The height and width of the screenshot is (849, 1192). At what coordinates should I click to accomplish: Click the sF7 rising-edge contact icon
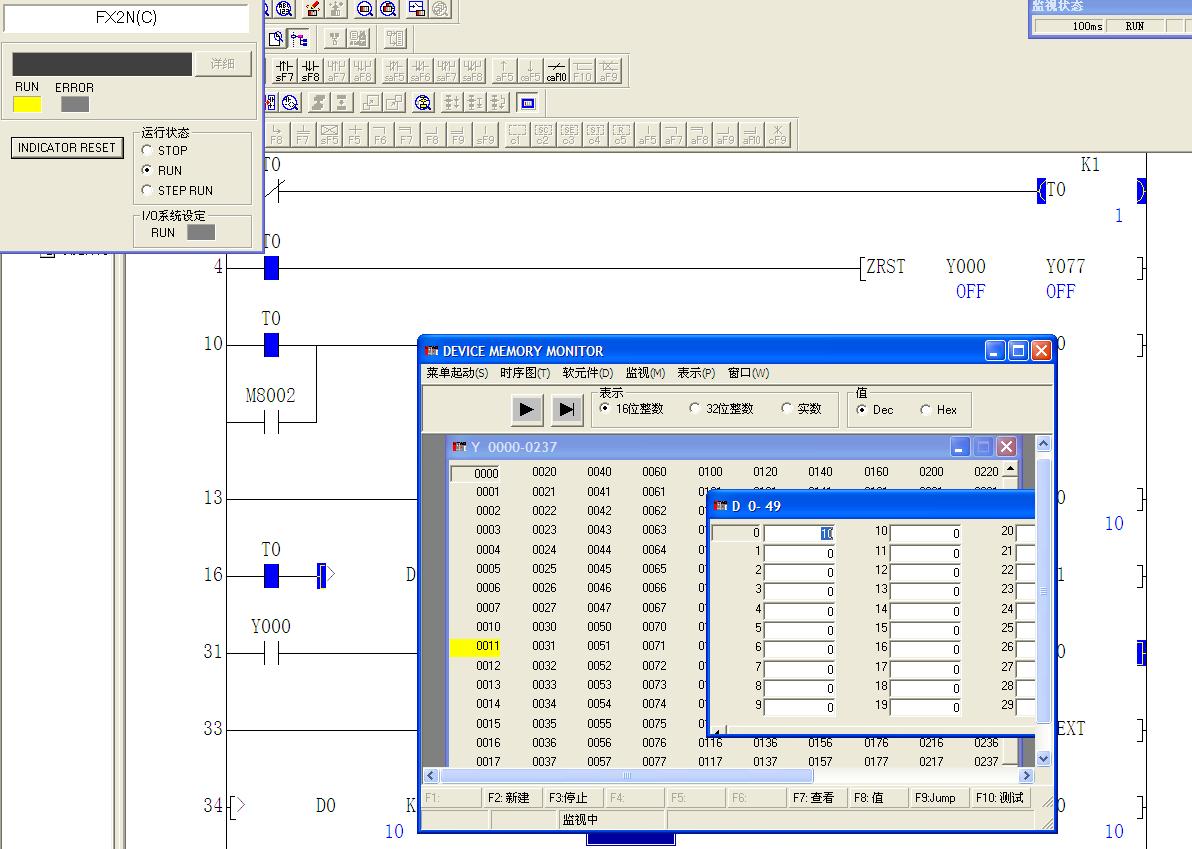click(x=285, y=70)
